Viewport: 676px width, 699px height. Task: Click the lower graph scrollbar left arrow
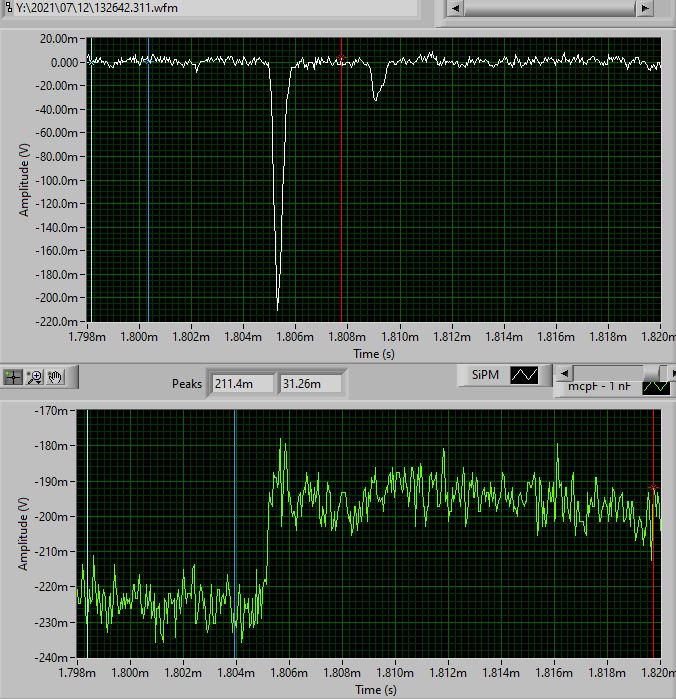click(564, 373)
